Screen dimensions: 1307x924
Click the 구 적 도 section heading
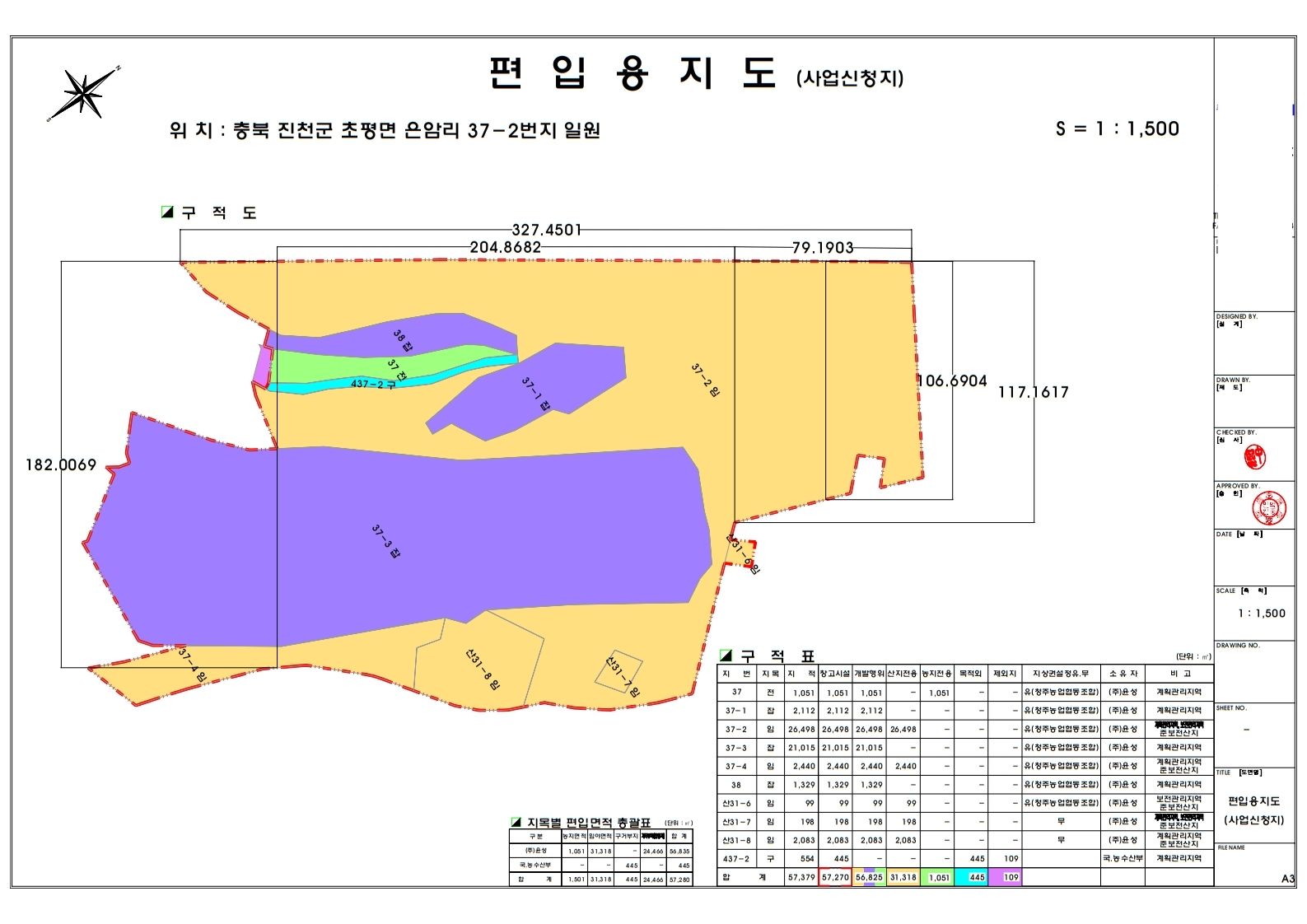pos(219,213)
